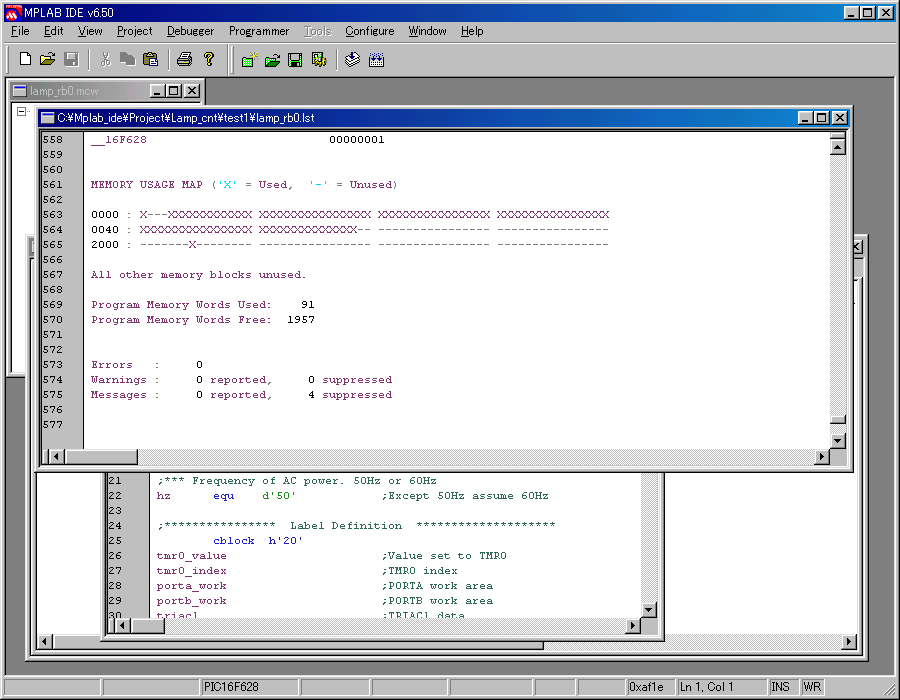Click the 'Program Memory Words Free' line
The image size is (900, 700).
tap(203, 320)
